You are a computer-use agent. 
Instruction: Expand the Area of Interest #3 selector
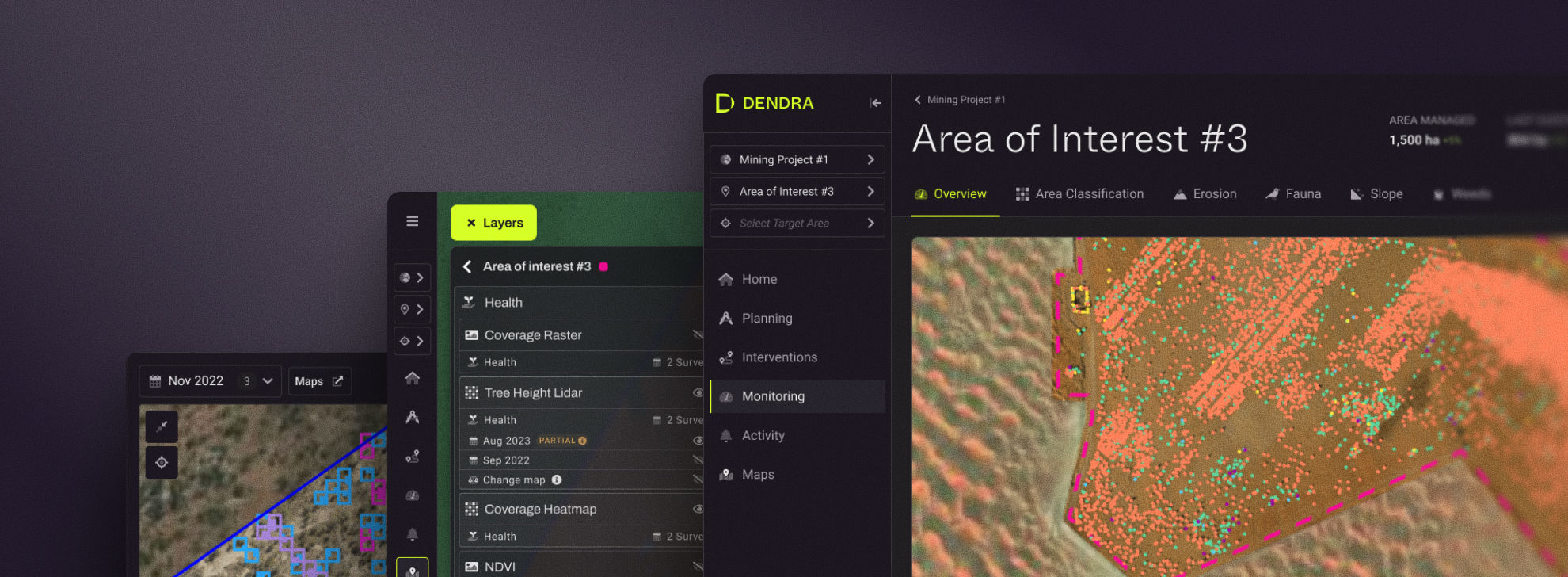click(x=797, y=191)
